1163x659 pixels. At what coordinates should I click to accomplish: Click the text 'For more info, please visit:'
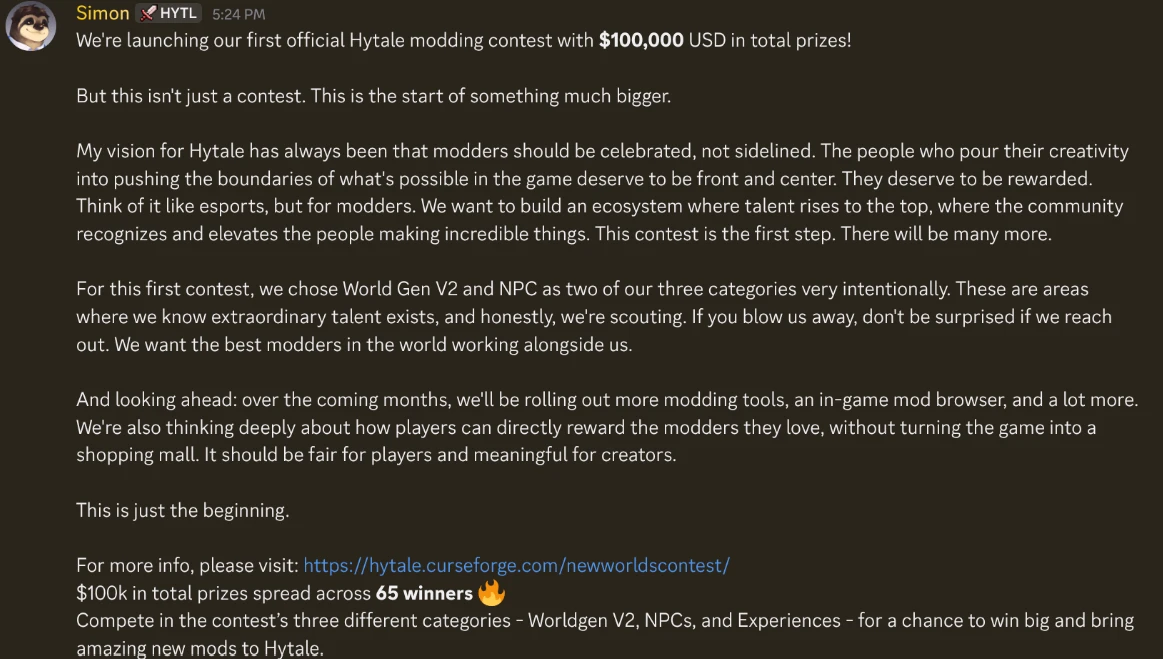[x=187, y=565]
